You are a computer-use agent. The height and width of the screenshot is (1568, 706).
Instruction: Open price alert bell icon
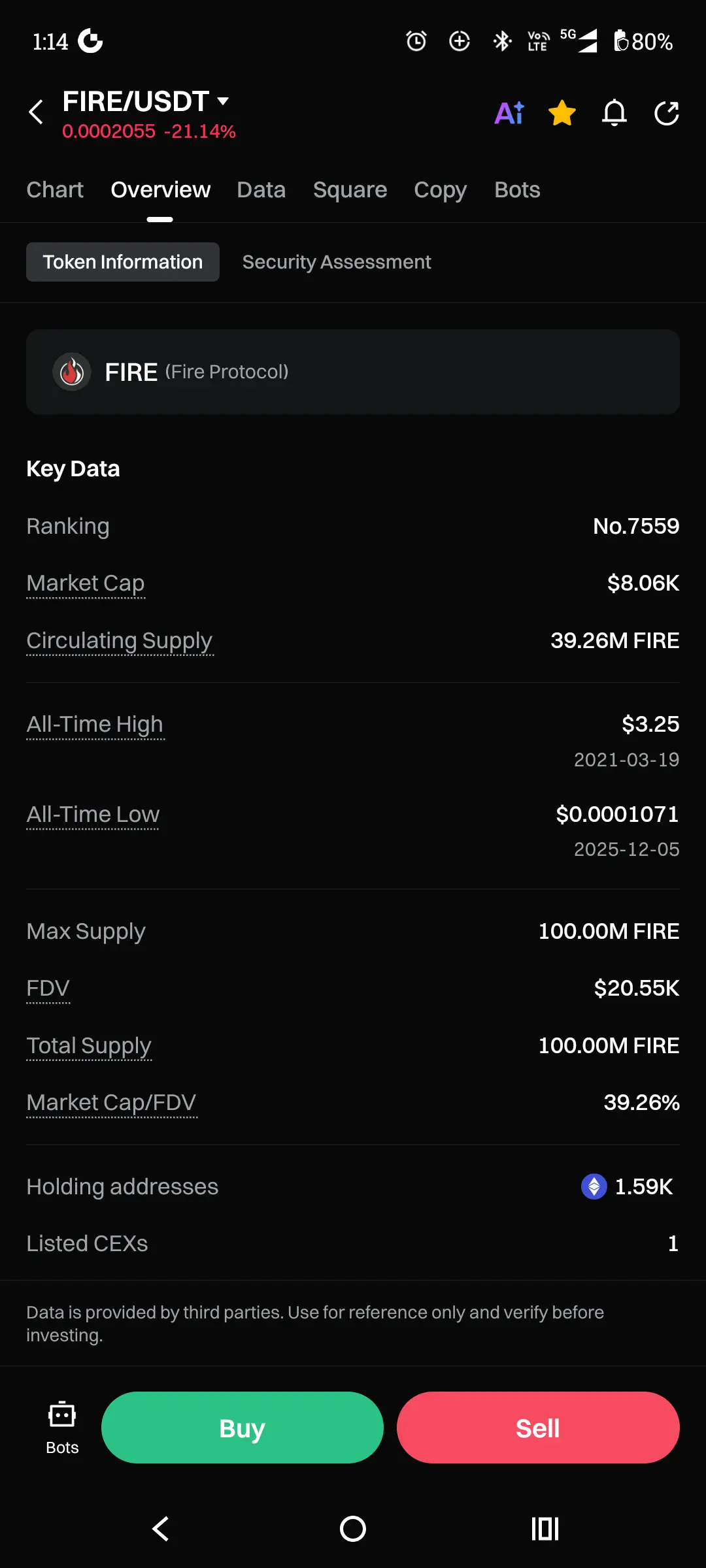[614, 113]
